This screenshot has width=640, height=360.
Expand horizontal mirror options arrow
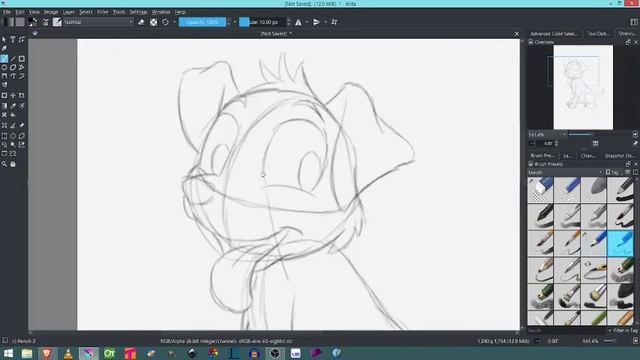click(x=307, y=22)
